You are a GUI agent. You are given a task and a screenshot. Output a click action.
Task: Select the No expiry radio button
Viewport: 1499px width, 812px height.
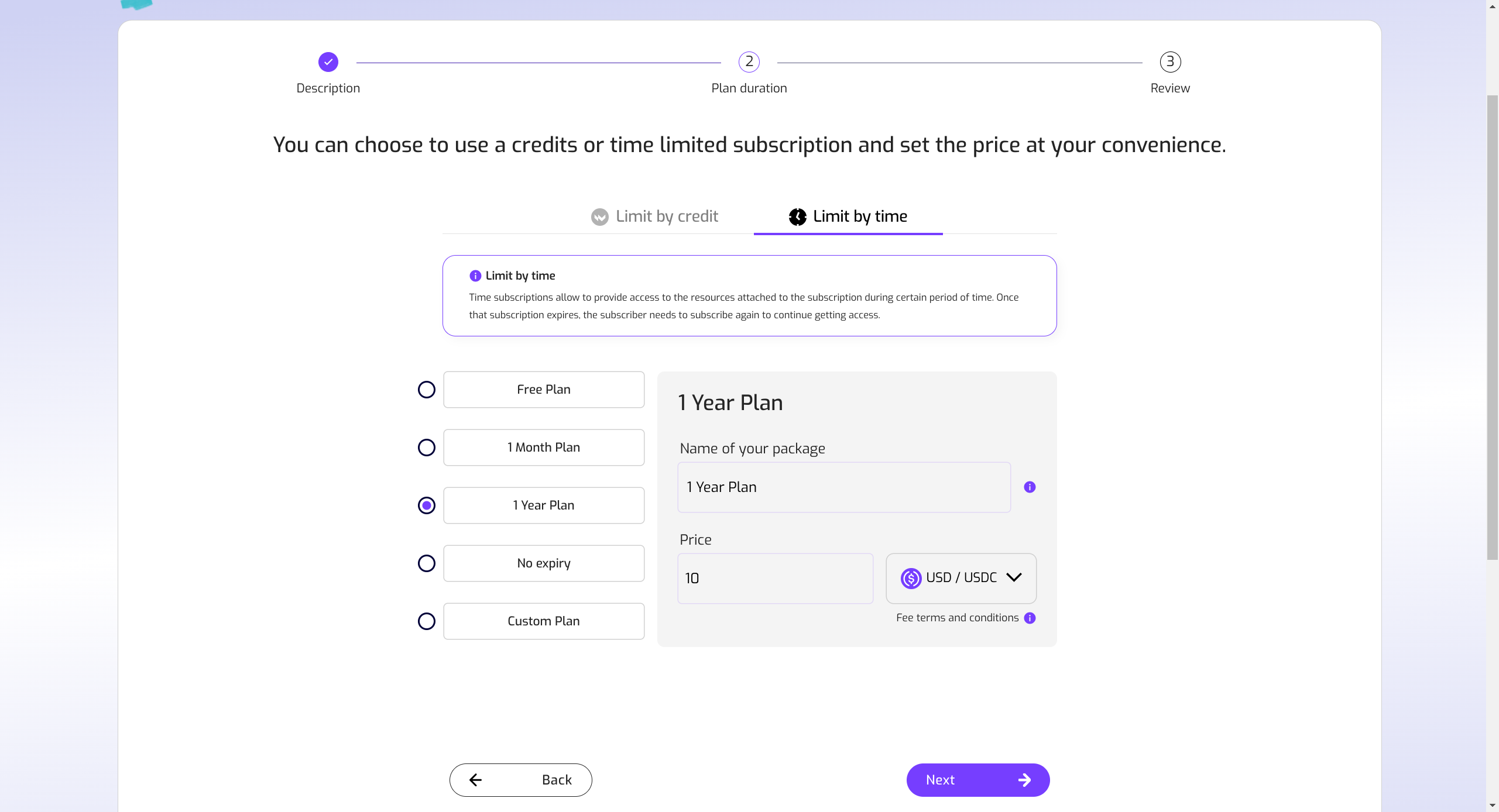coord(426,563)
